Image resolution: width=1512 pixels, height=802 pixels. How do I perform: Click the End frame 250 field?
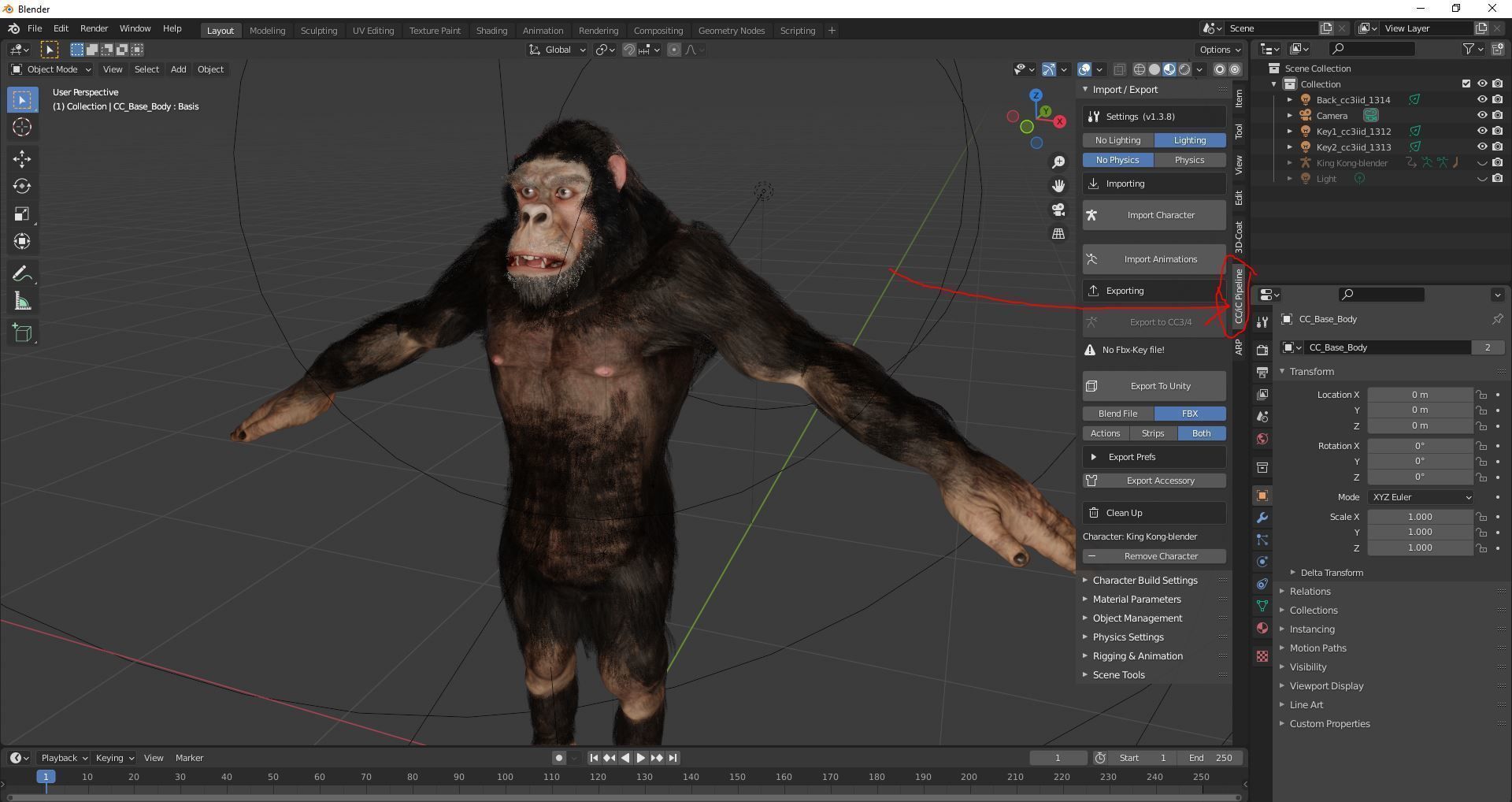[1210, 758]
